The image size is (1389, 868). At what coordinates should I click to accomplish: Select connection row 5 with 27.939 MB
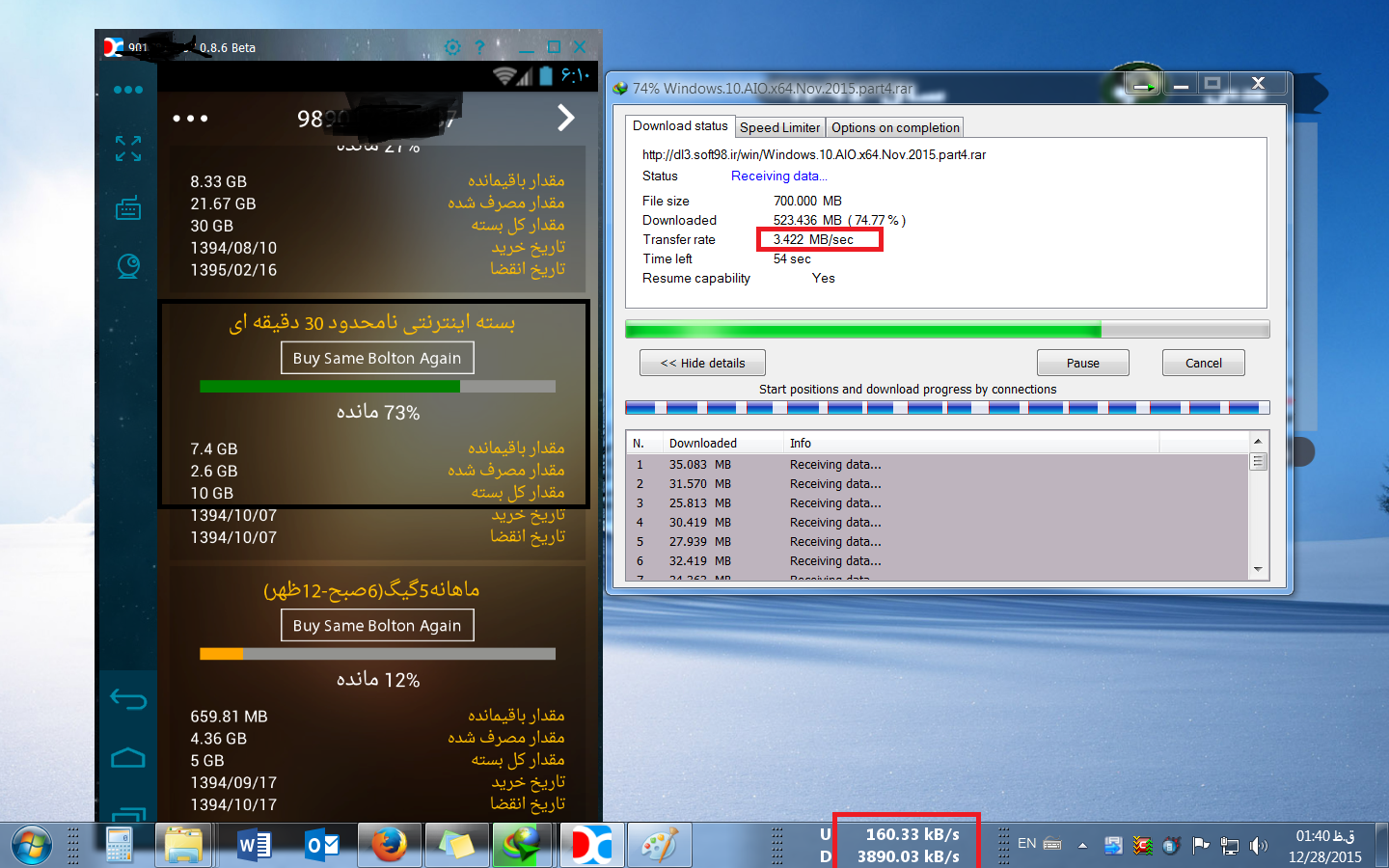pyautogui.click(x=938, y=541)
